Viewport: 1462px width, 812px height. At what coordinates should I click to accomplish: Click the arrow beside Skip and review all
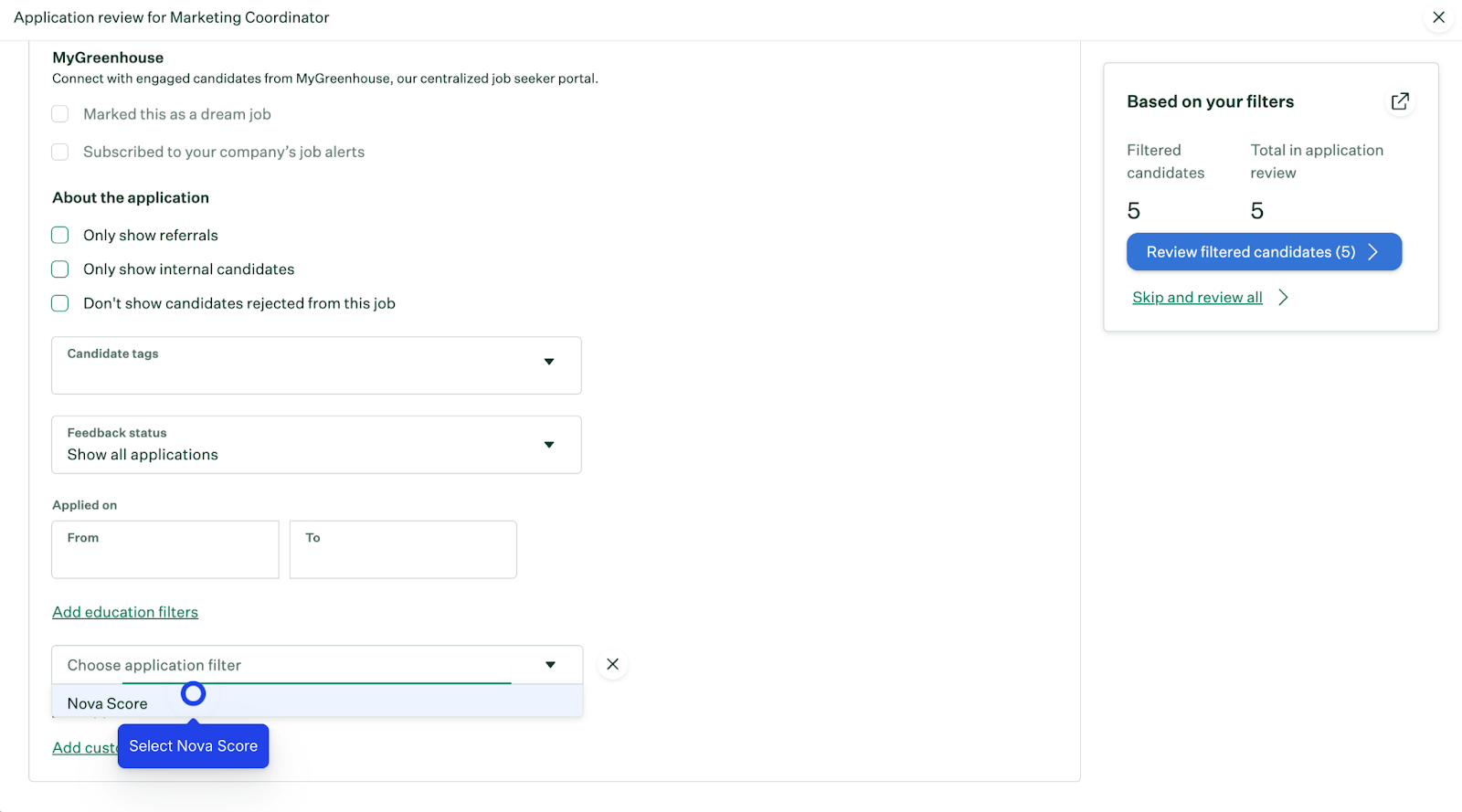1284,298
